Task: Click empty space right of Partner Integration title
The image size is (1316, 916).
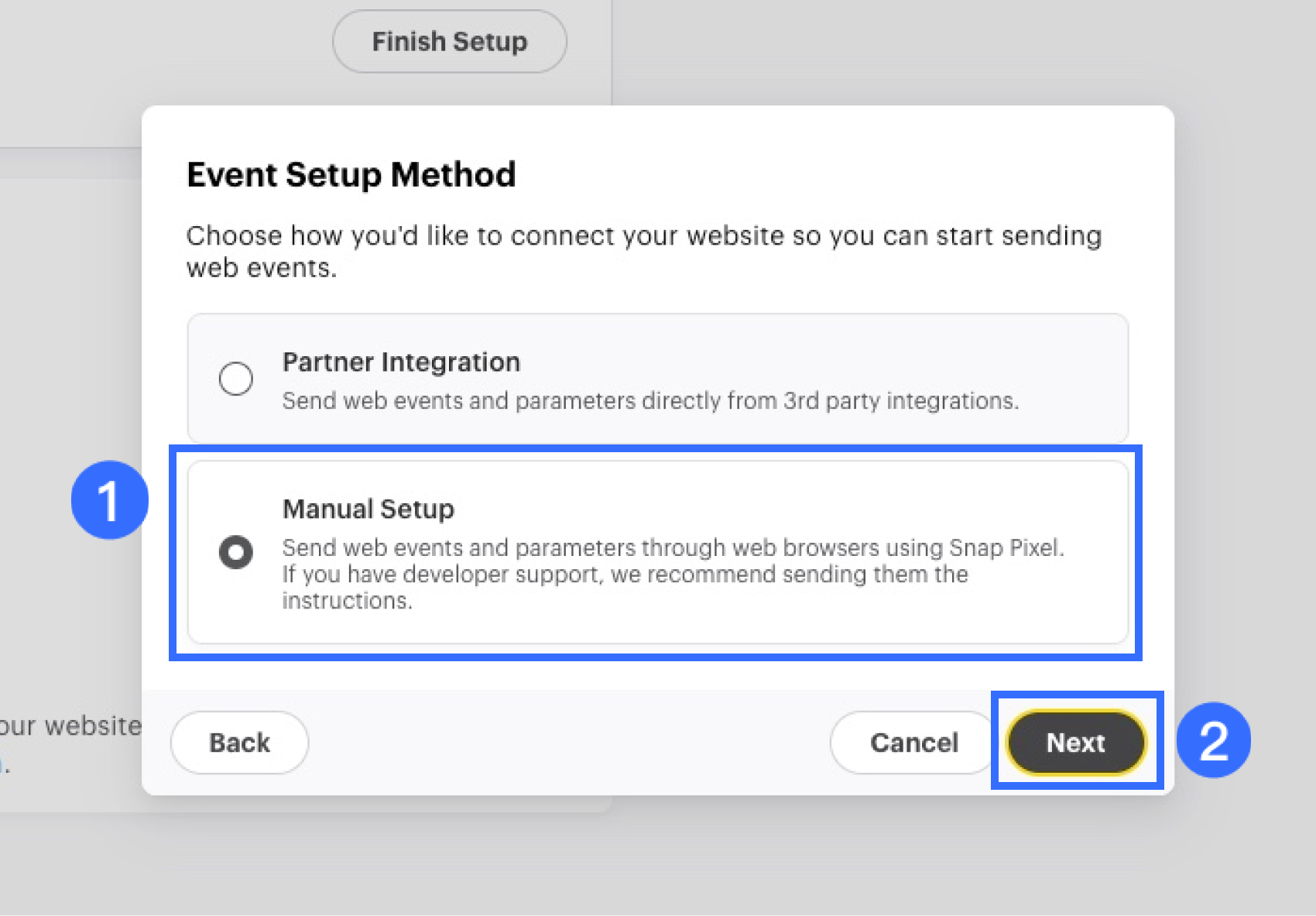Action: coord(813,362)
